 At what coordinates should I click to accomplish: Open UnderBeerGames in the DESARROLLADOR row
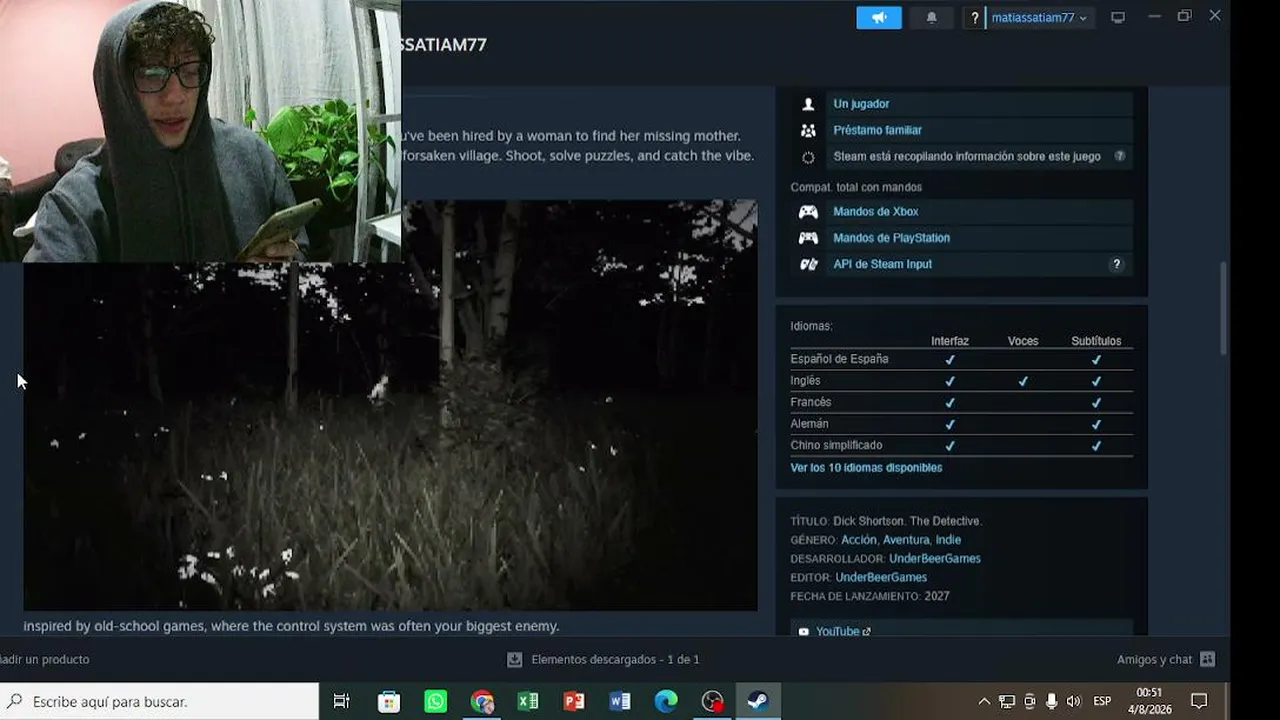[935, 559]
